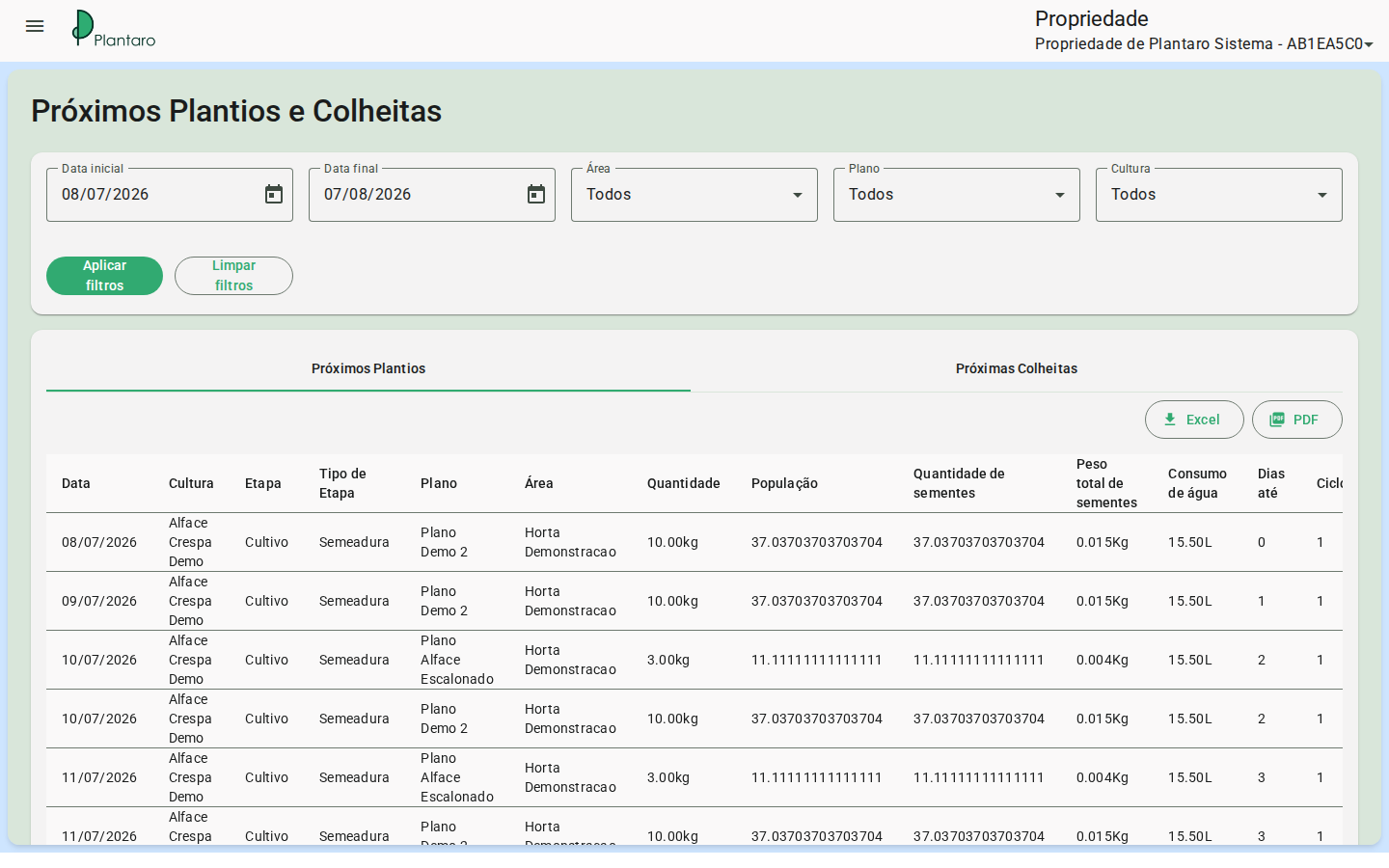Switch to Próximos Plantios tab
The height and width of the screenshot is (868, 1389).
pyautogui.click(x=368, y=368)
